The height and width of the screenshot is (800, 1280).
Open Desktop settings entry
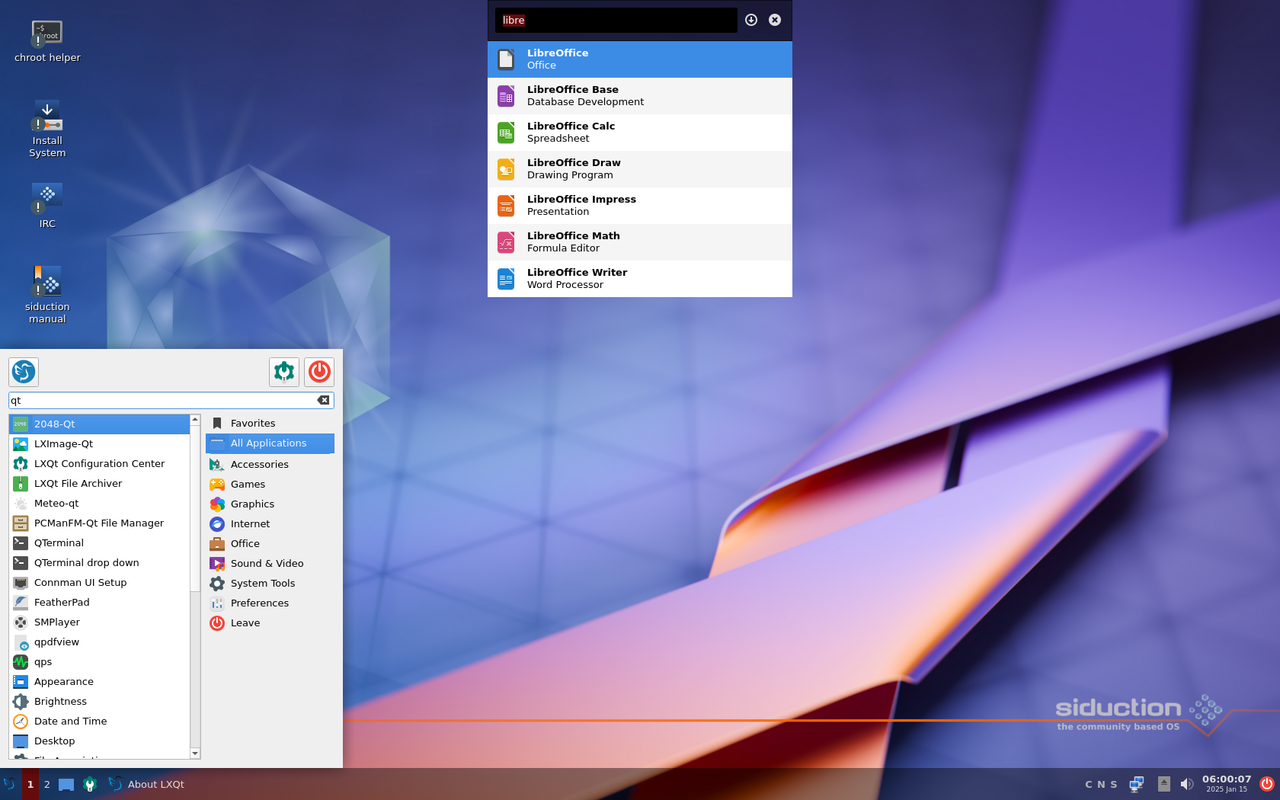coord(99,741)
